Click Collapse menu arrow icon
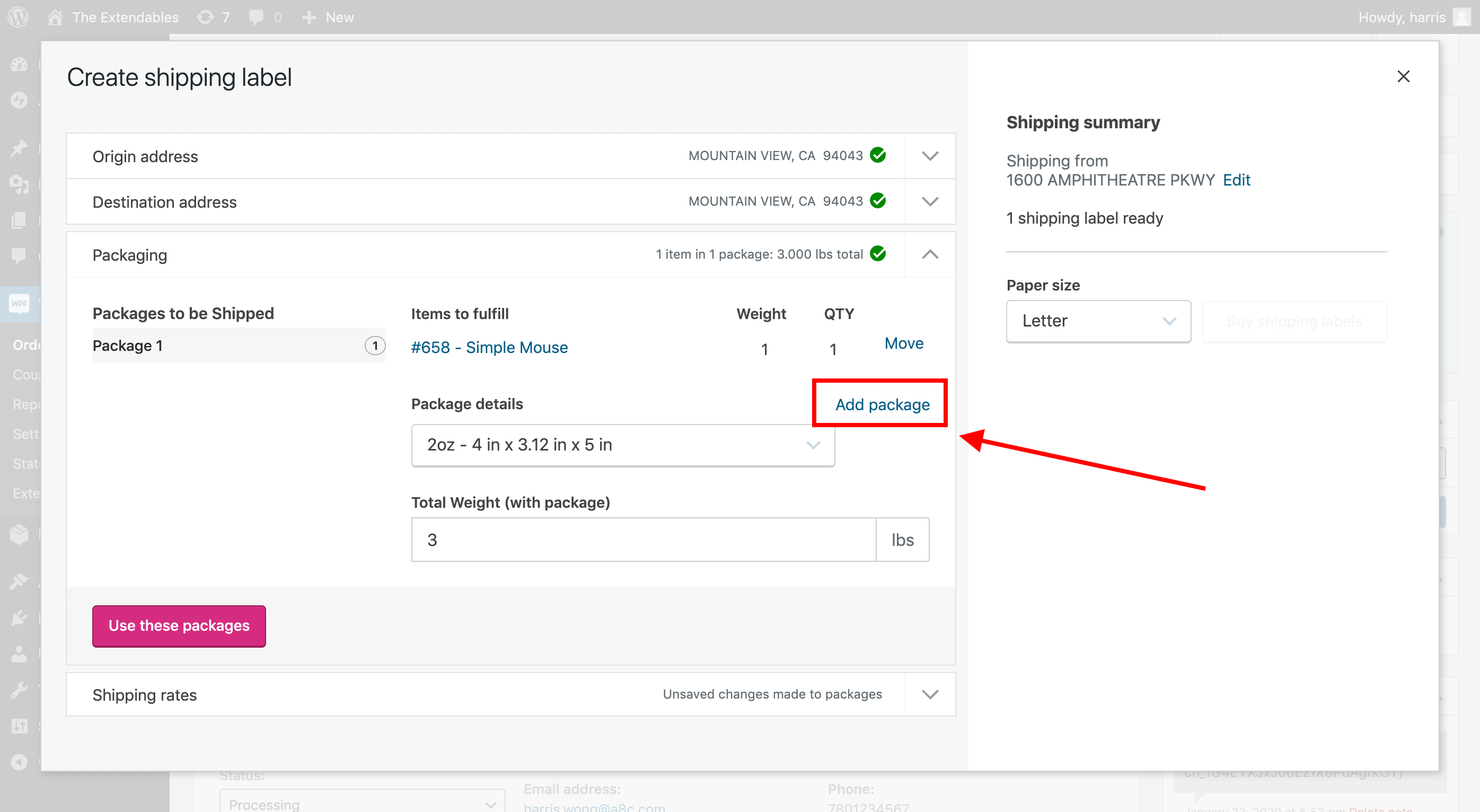Viewport: 1480px width, 812px height. (x=19, y=762)
